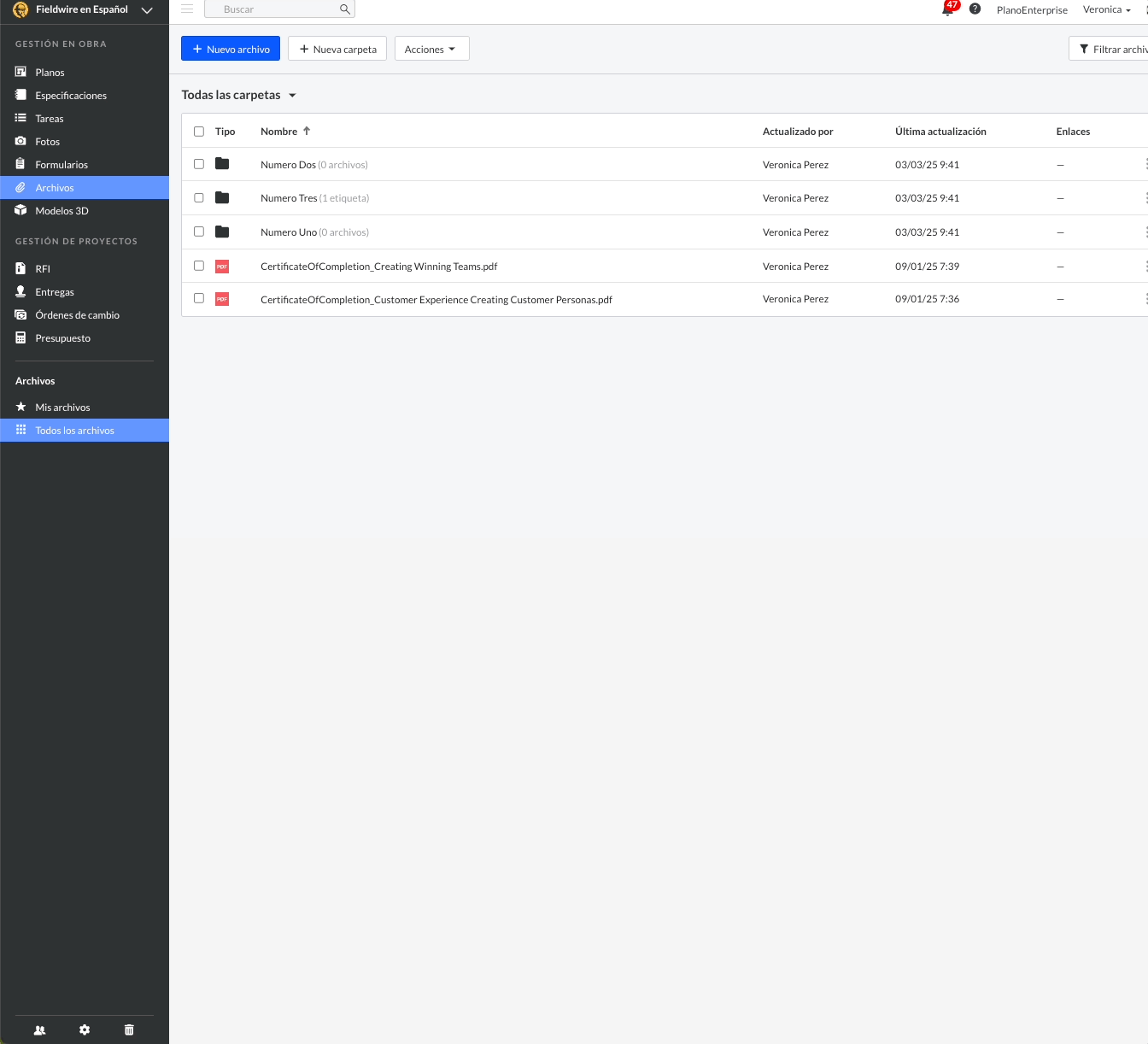Open Numero Tres folder name
Viewport: 1148px width, 1044px height.
tap(289, 198)
